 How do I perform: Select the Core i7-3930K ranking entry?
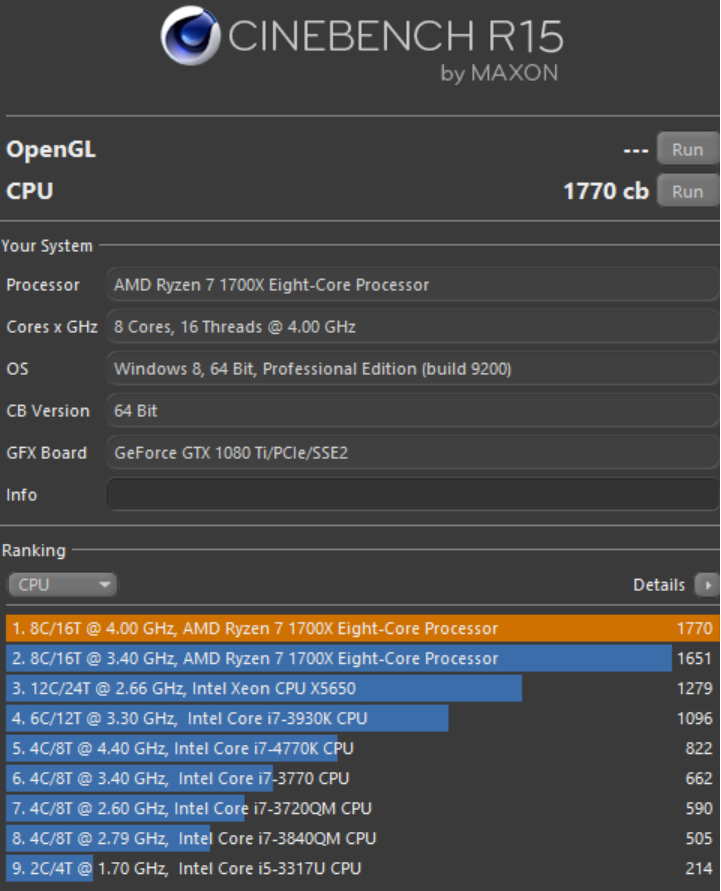tap(362, 718)
